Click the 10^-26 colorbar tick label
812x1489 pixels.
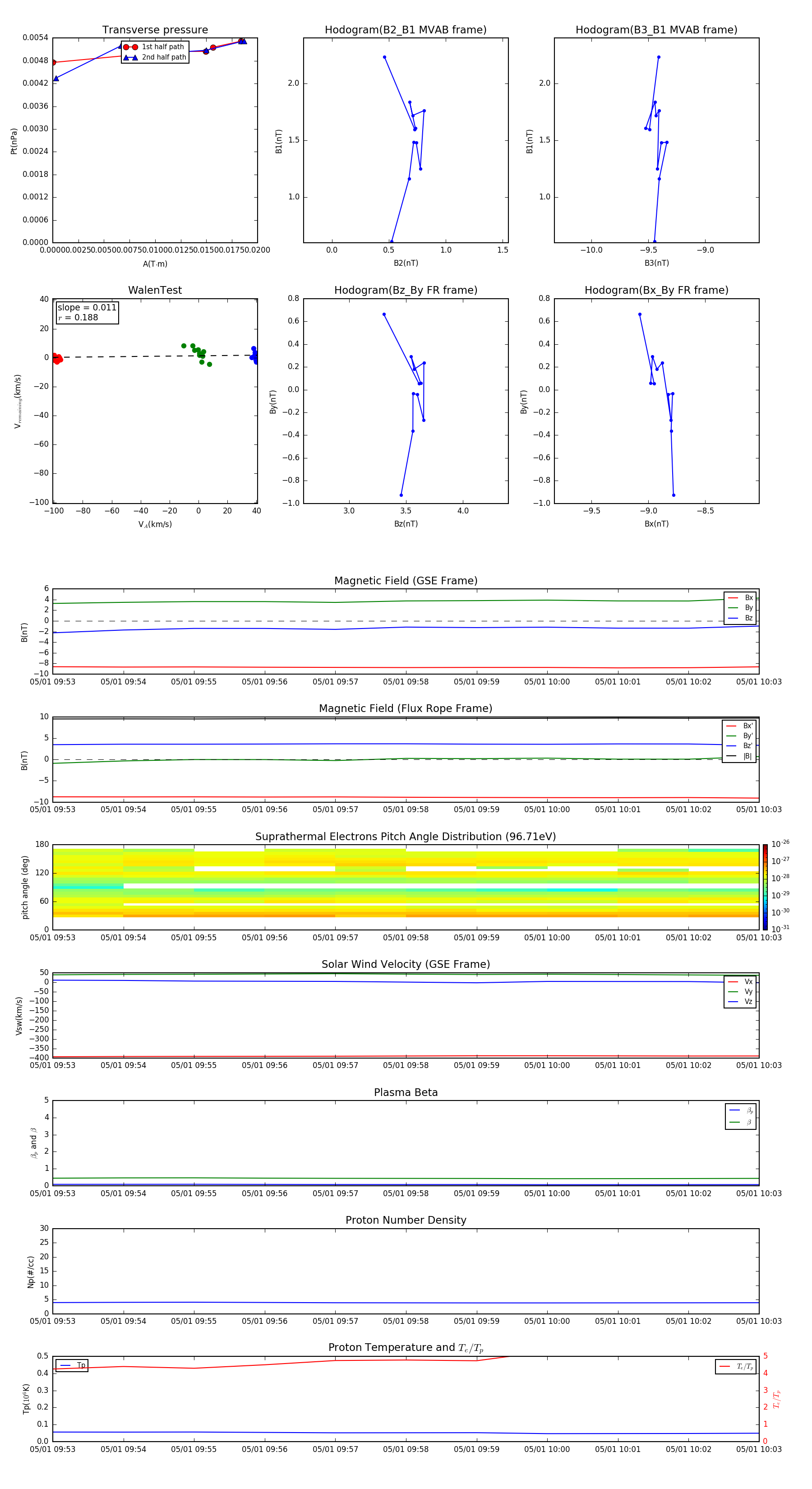pyautogui.click(x=780, y=844)
